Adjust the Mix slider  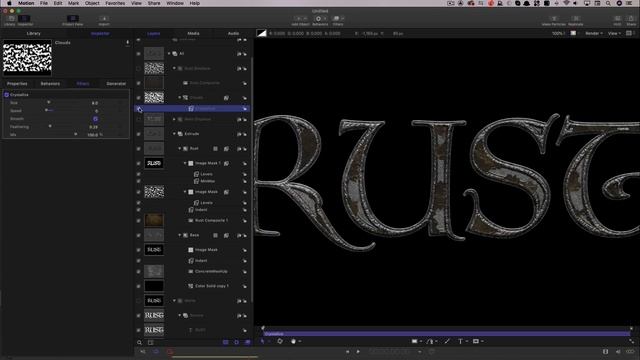76,134
